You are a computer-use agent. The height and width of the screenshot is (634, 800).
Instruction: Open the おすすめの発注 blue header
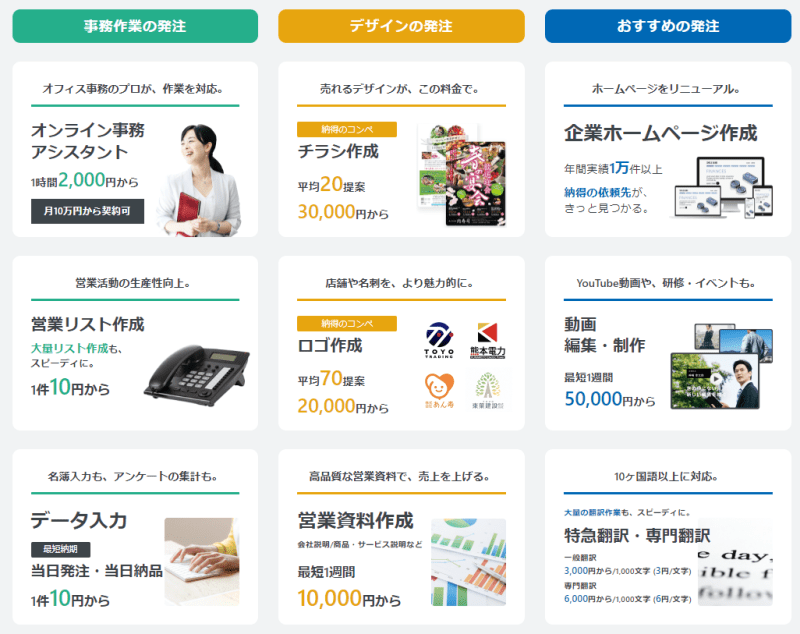click(x=668, y=26)
